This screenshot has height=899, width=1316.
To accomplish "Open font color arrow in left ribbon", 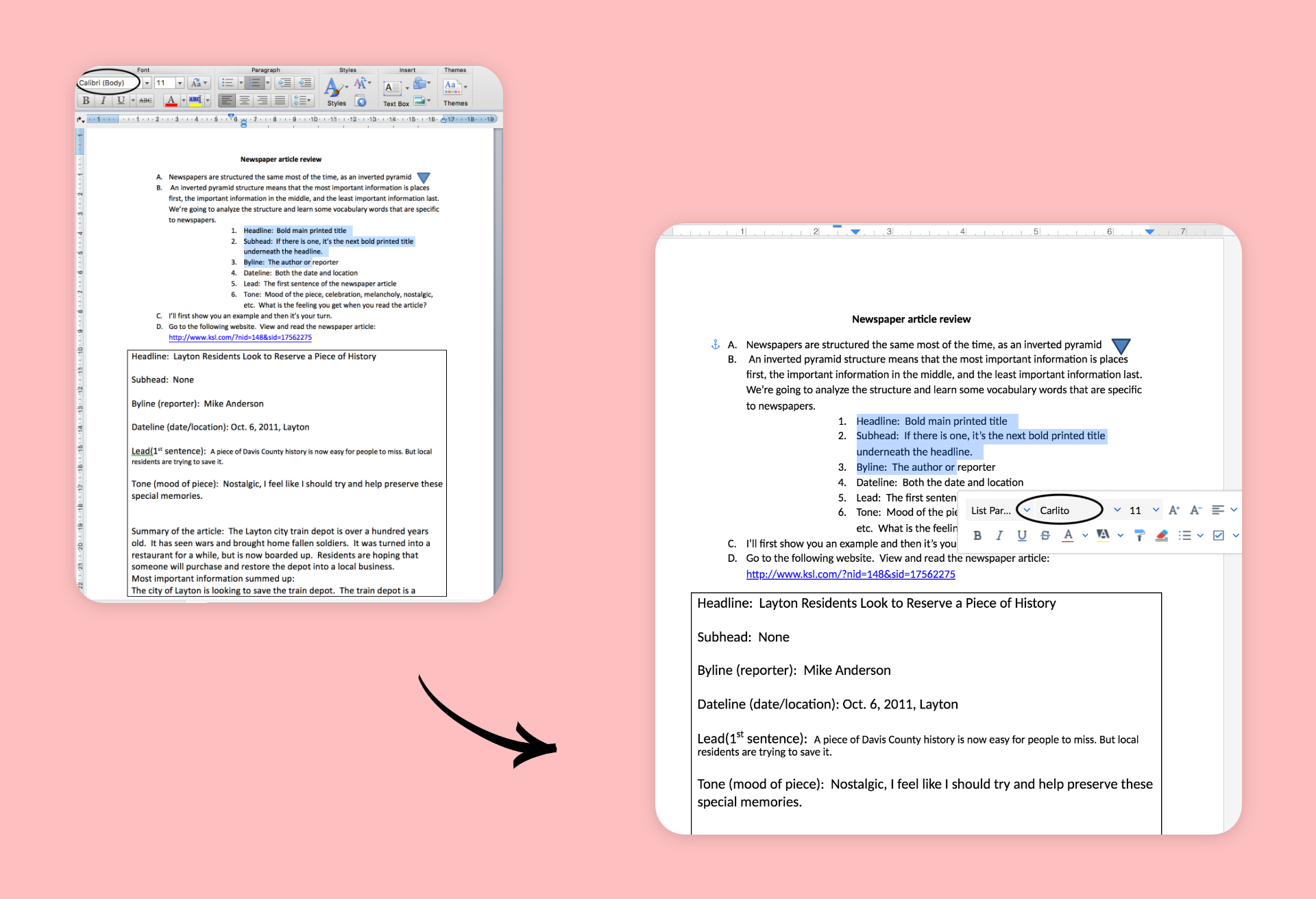I will point(184,101).
